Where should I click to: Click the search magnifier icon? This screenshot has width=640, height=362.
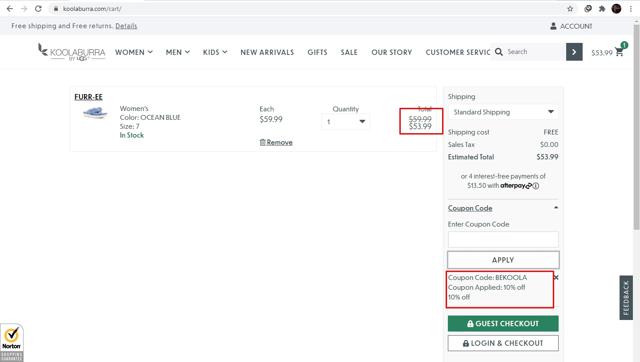(x=499, y=52)
